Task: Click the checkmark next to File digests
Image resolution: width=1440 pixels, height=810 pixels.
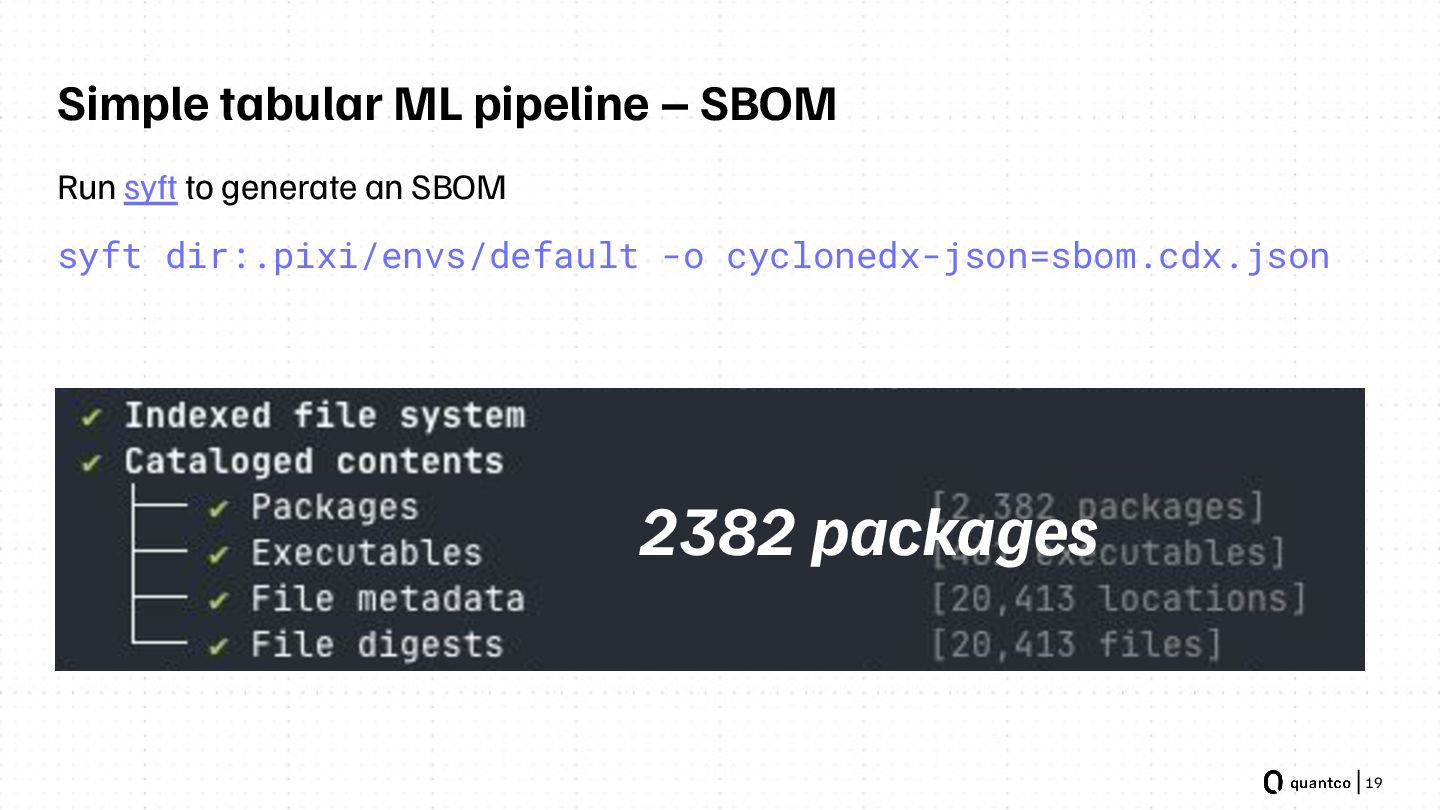Action: point(218,647)
